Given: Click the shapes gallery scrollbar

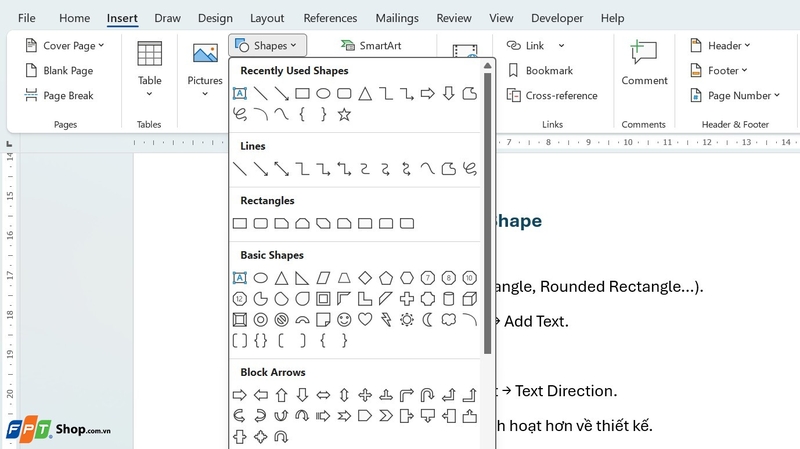Looking at the screenshot, I should click(488, 213).
